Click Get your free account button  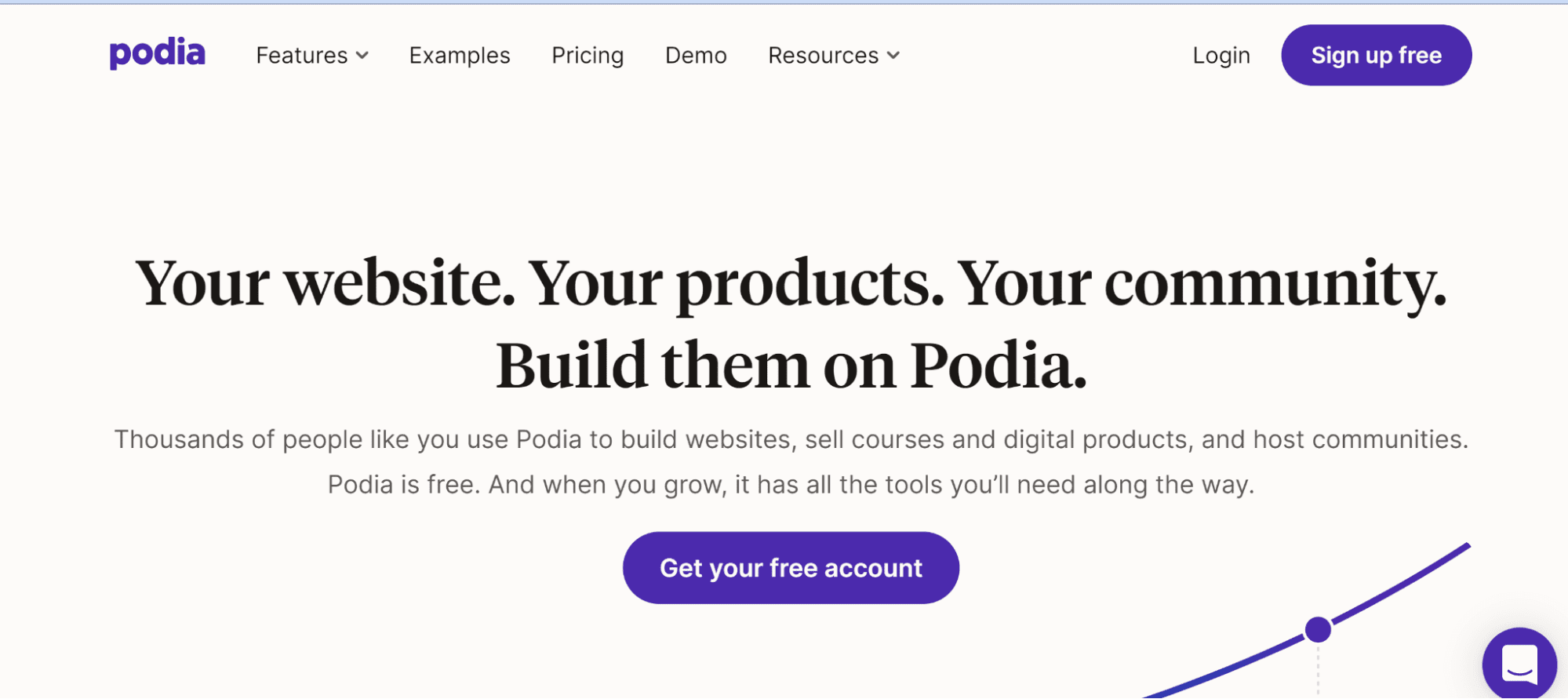[x=791, y=568]
